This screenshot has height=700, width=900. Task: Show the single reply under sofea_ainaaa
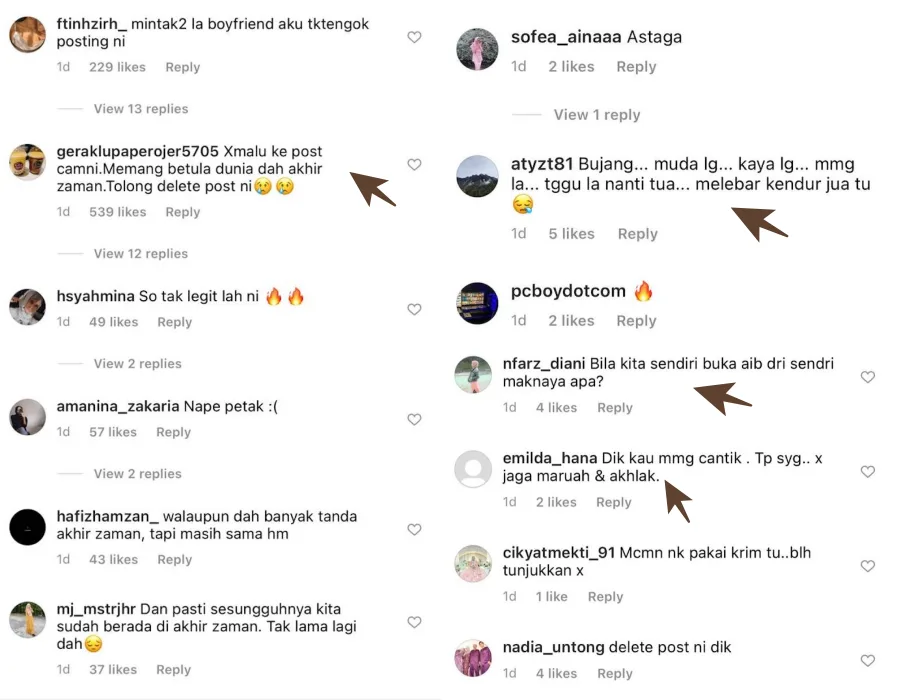coord(597,115)
